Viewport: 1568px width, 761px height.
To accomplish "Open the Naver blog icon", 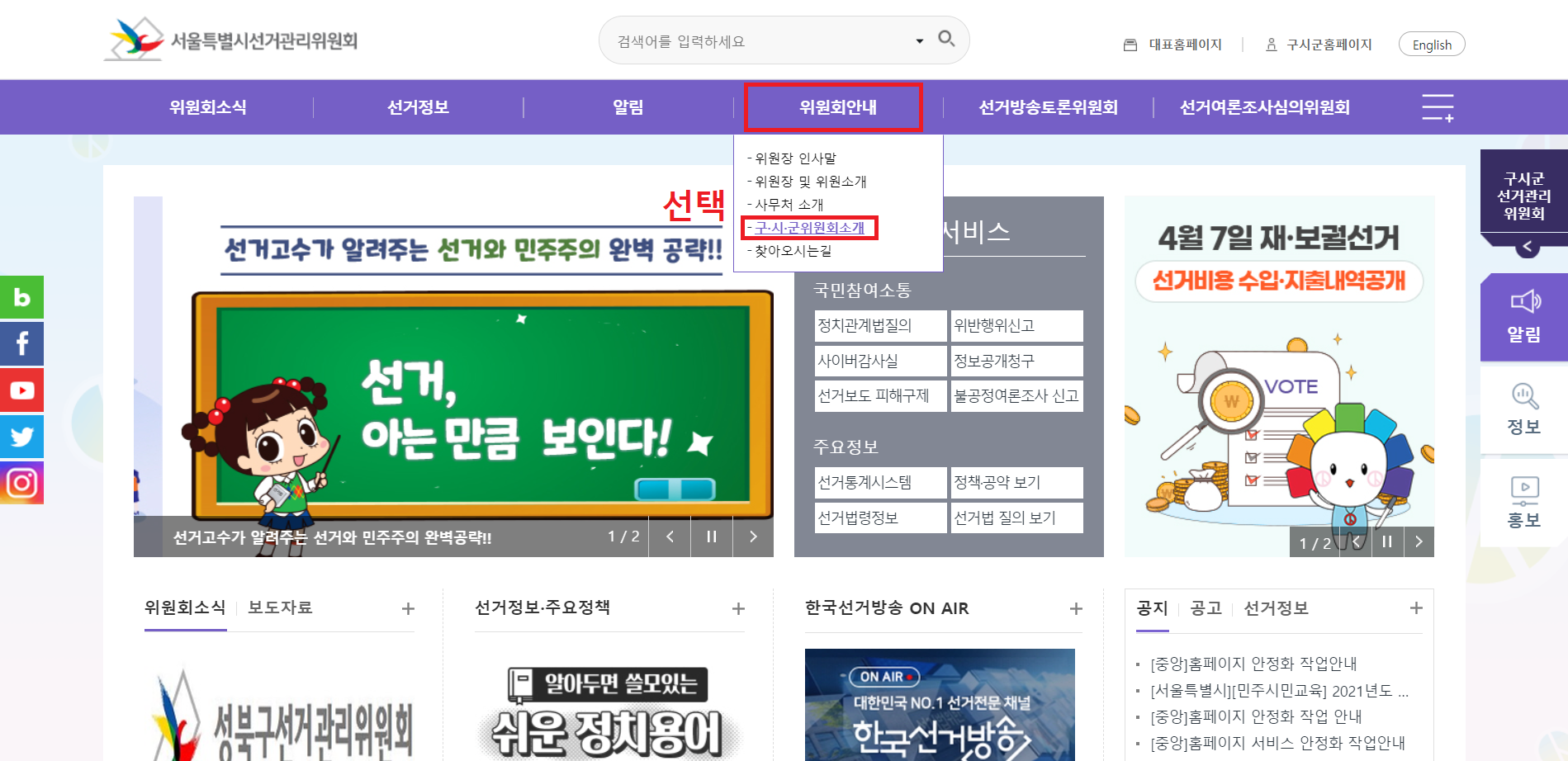I will 21,297.
